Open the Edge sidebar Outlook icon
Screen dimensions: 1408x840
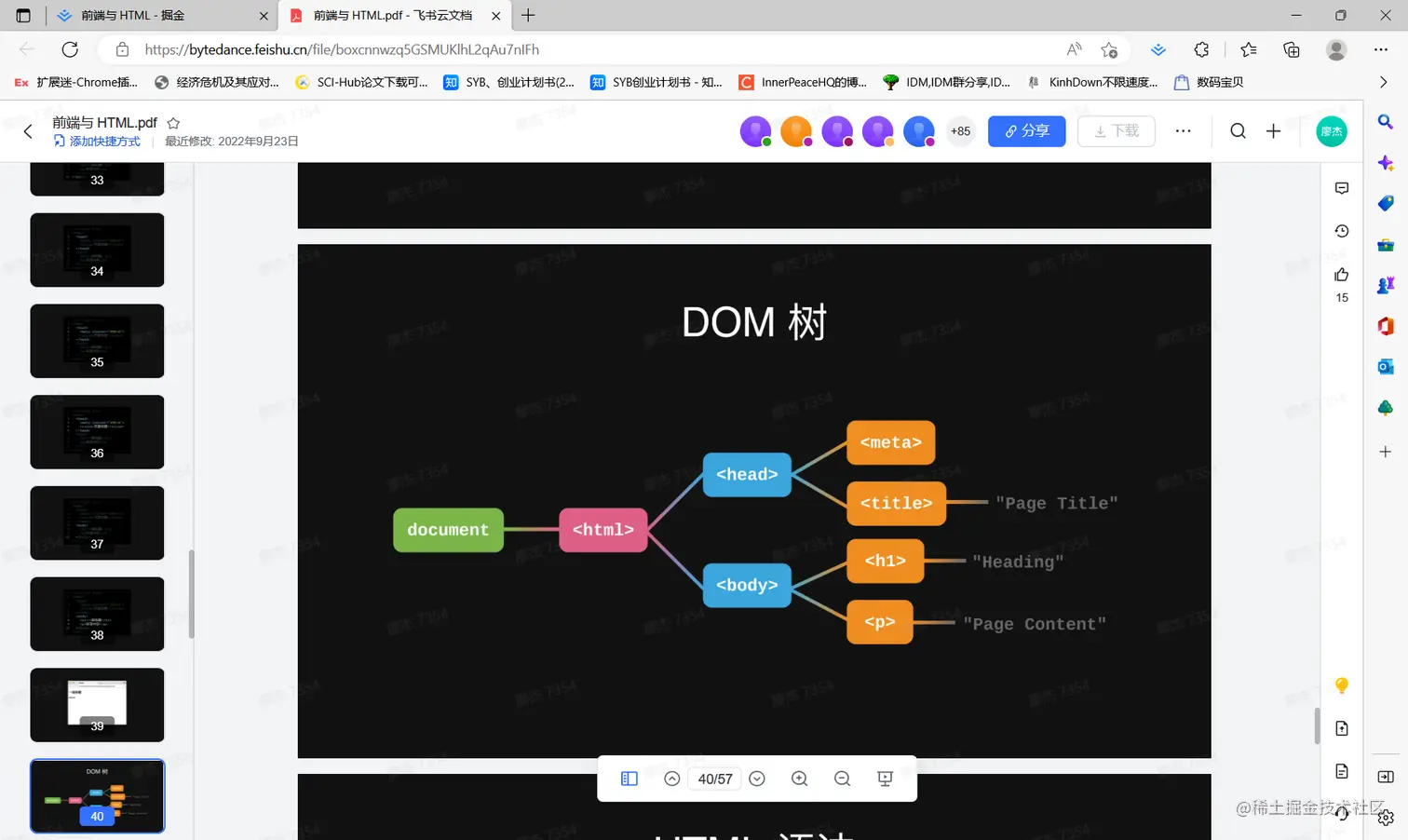click(x=1386, y=367)
